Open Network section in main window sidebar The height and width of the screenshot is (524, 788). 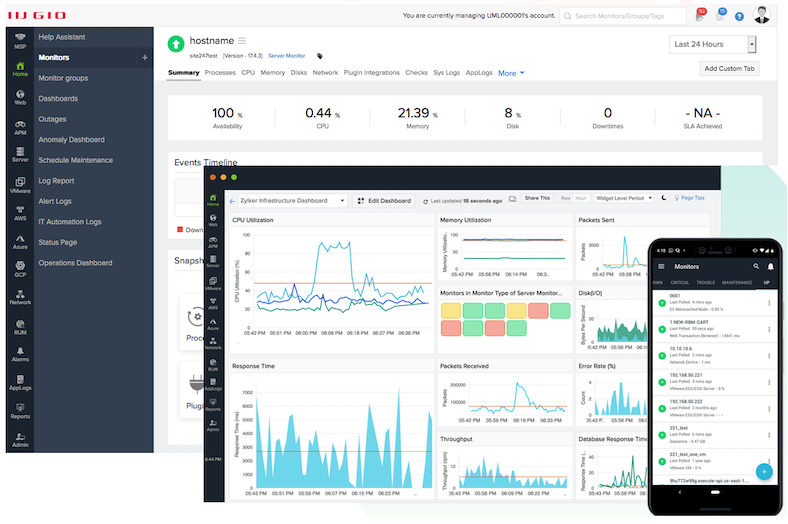[x=20, y=297]
